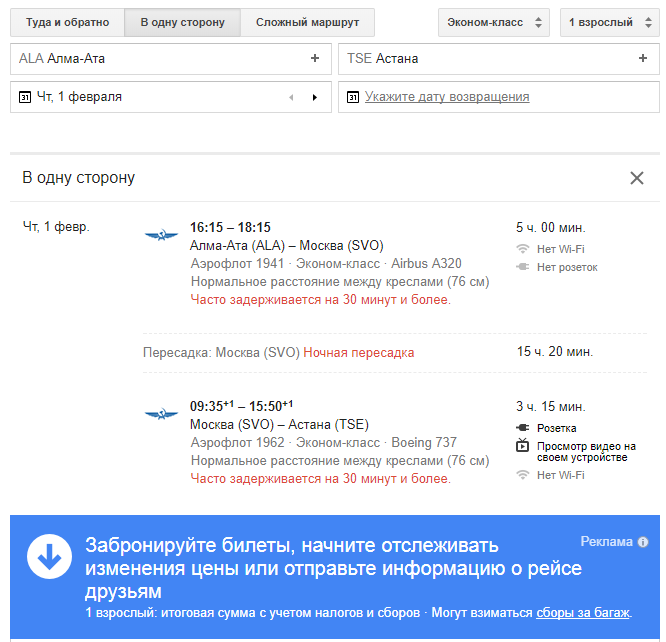Select the В одну сторону trip type

pyautogui.click(x=182, y=22)
